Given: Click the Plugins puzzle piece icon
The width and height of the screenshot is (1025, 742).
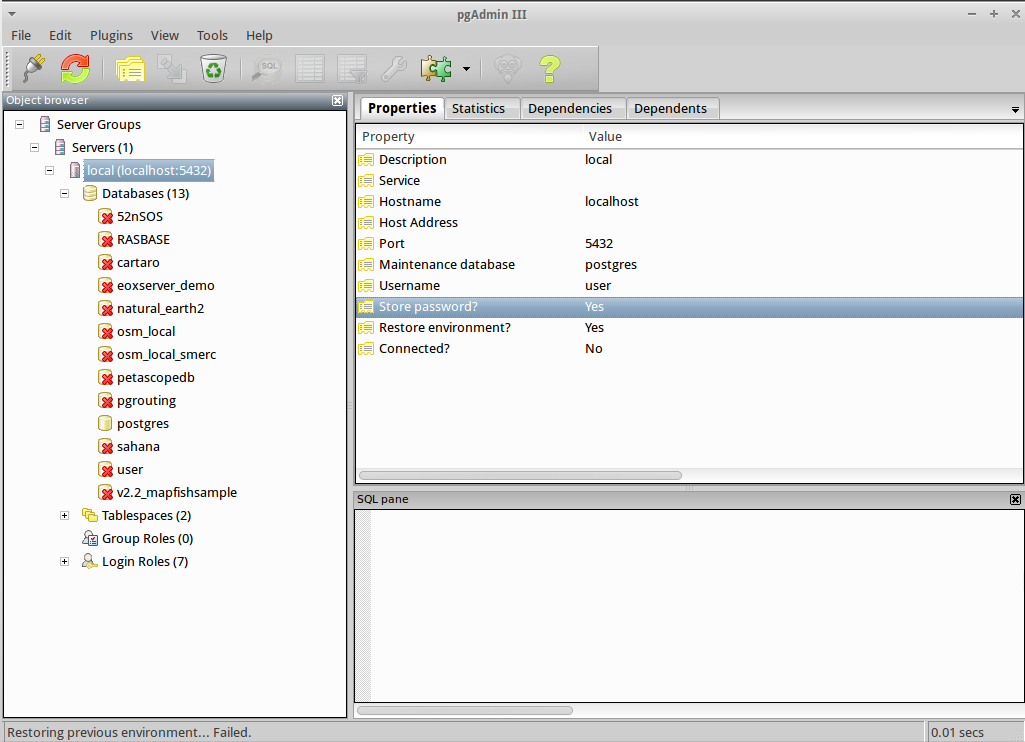Looking at the screenshot, I should pos(436,68).
